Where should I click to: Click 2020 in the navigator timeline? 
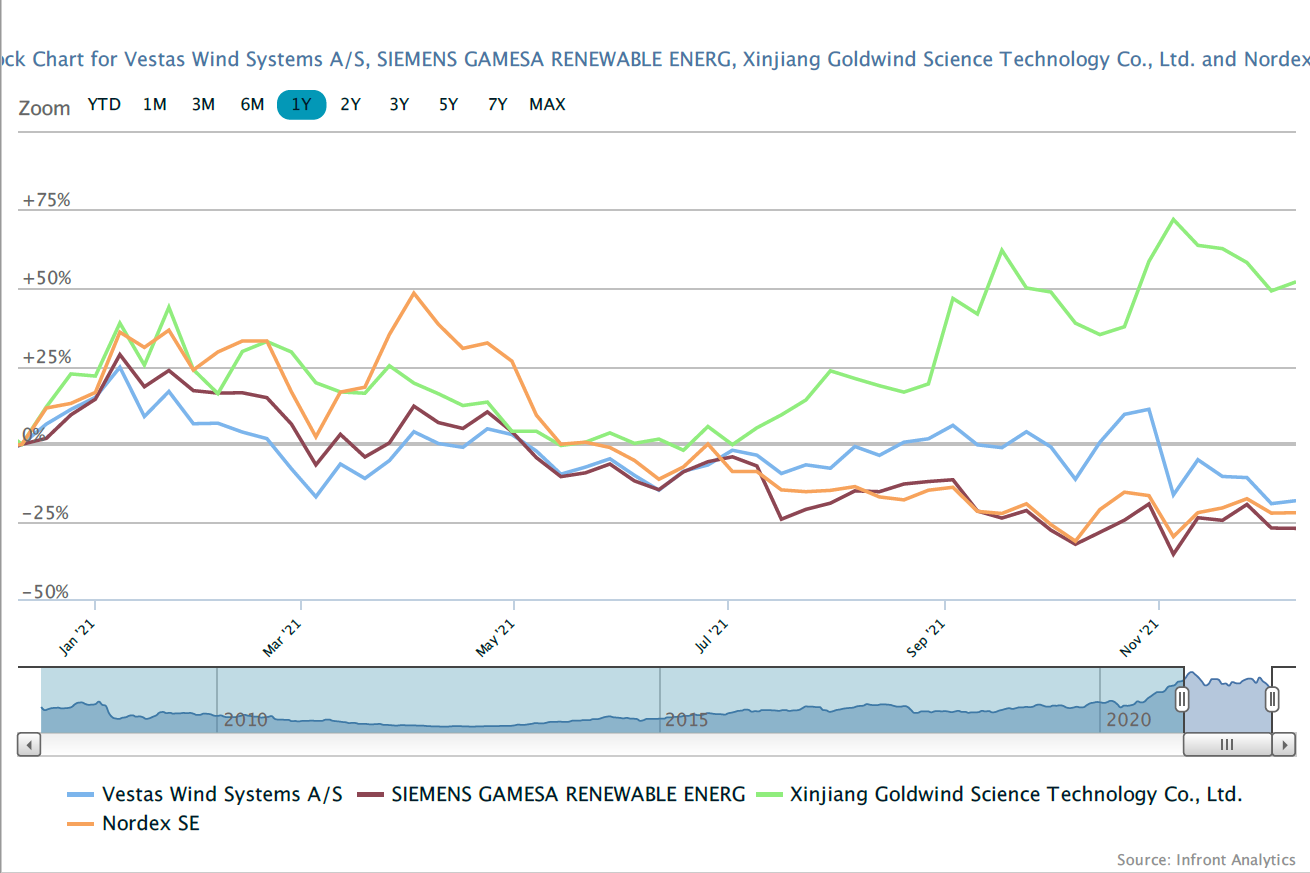pos(1128,720)
